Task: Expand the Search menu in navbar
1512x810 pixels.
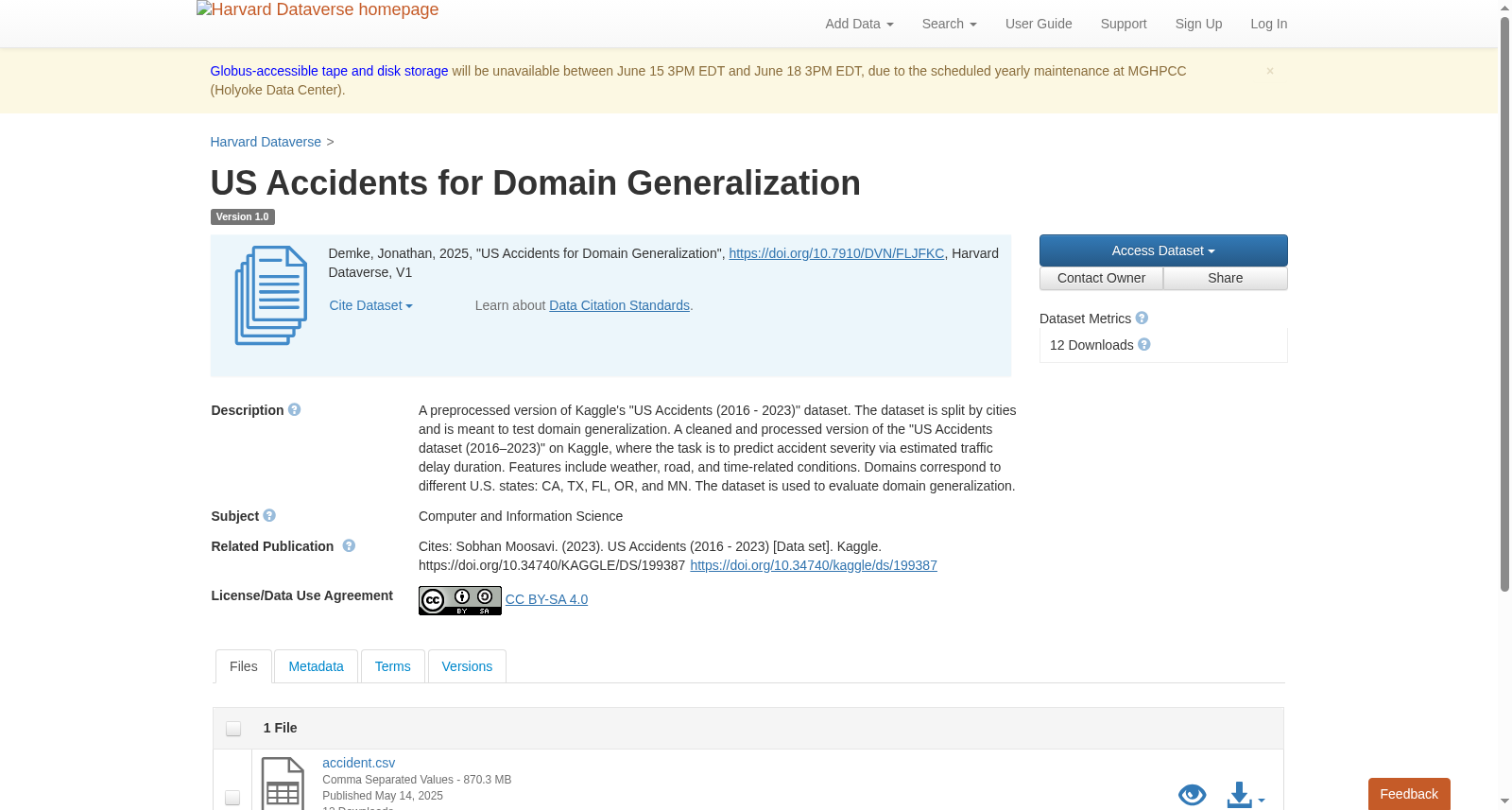Action: [x=950, y=24]
